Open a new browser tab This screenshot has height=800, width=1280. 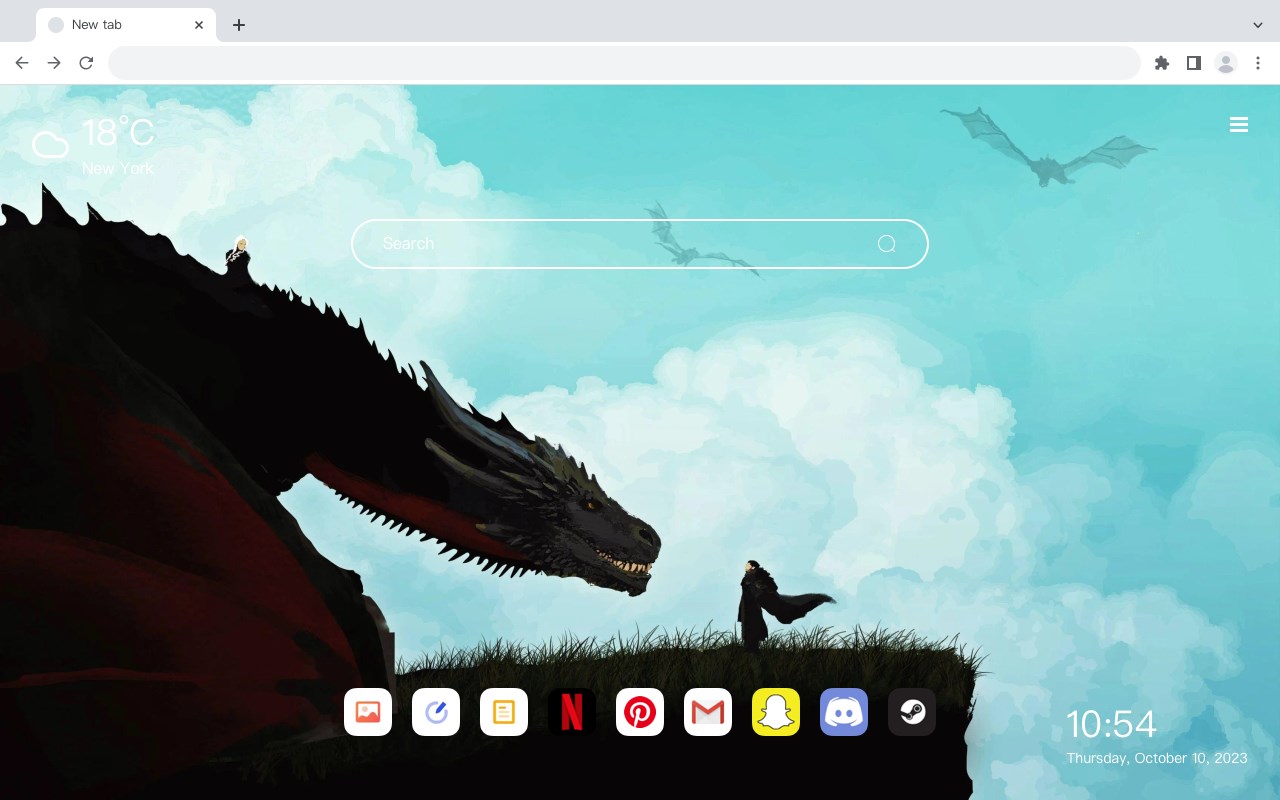point(238,25)
